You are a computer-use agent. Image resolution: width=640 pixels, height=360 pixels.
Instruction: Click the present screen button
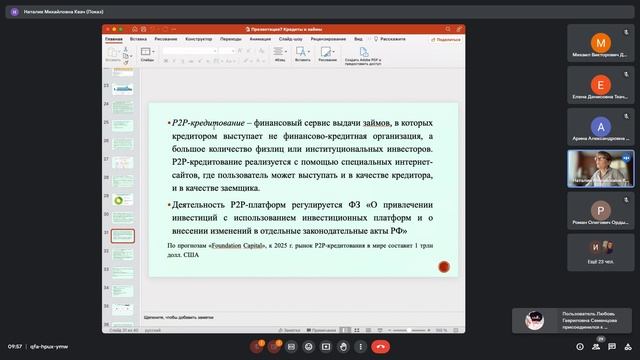[326, 347]
